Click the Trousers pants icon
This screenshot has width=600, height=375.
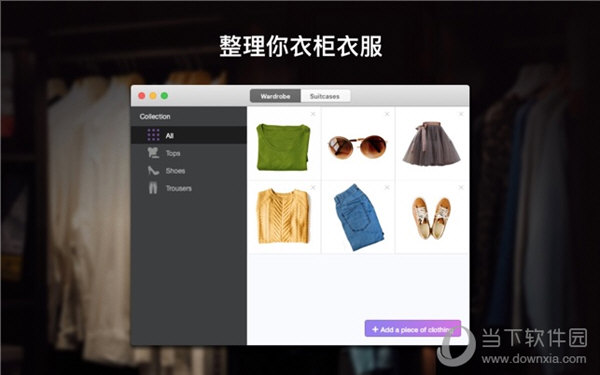[x=153, y=188]
